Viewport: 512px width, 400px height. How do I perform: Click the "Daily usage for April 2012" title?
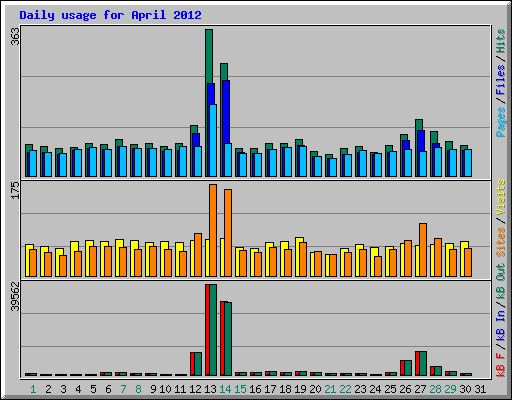(x=110, y=15)
